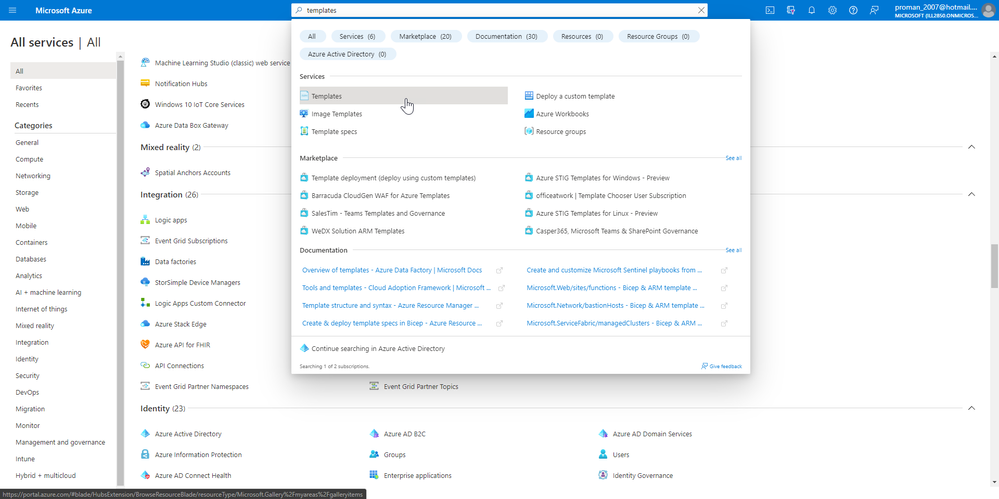This screenshot has width=999, height=499.
Task: Collapse the Identity section
Action: coord(971,408)
